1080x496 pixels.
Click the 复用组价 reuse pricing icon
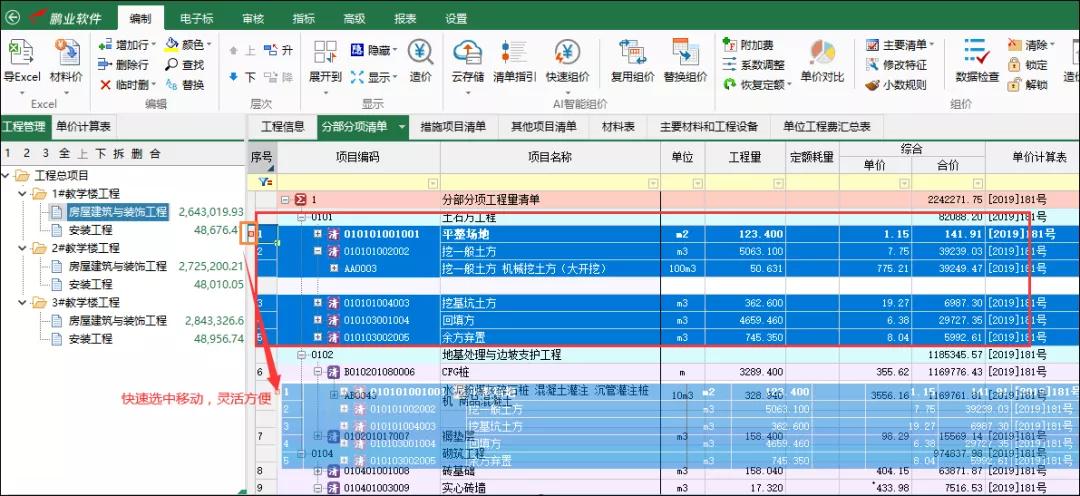(632, 55)
